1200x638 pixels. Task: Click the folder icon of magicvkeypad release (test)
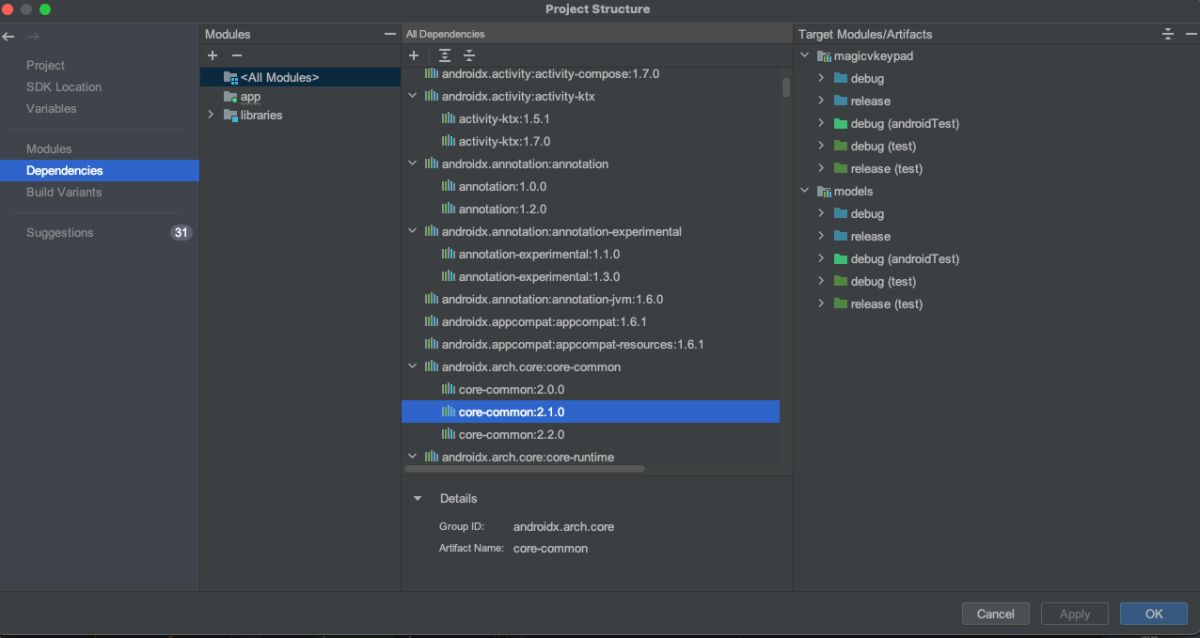[841, 168]
